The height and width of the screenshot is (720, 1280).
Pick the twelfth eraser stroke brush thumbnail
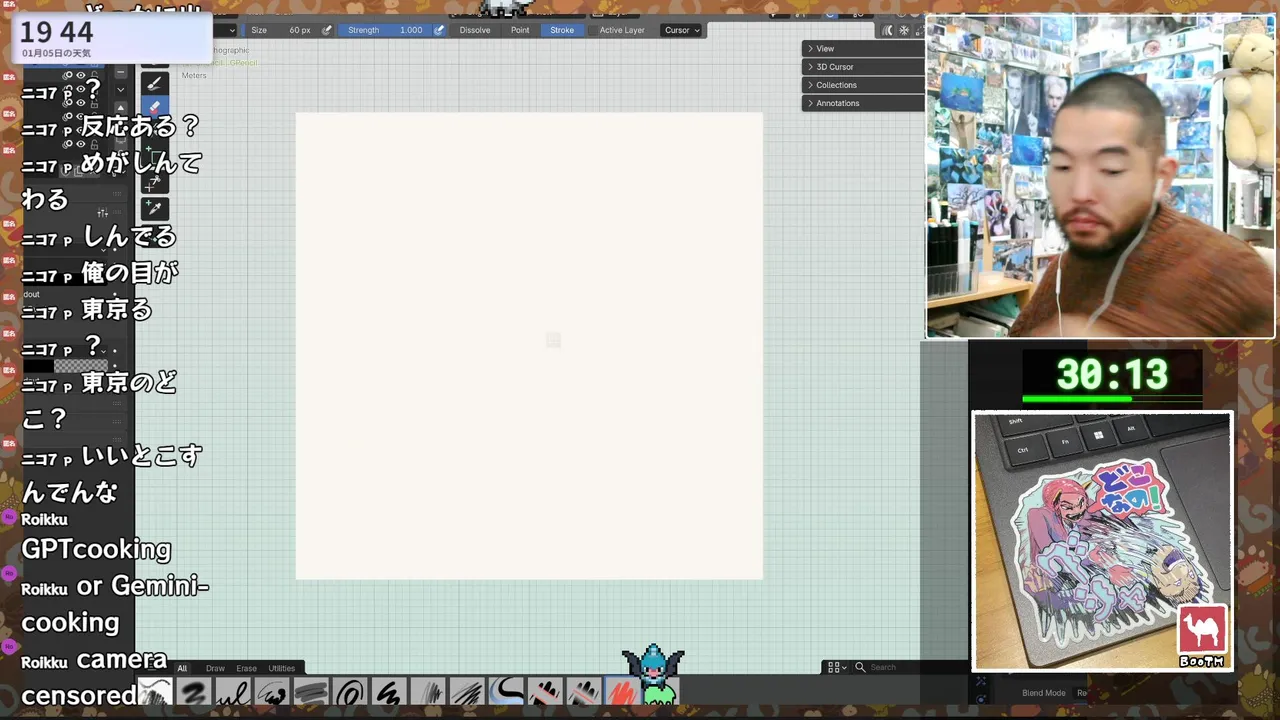(584, 692)
